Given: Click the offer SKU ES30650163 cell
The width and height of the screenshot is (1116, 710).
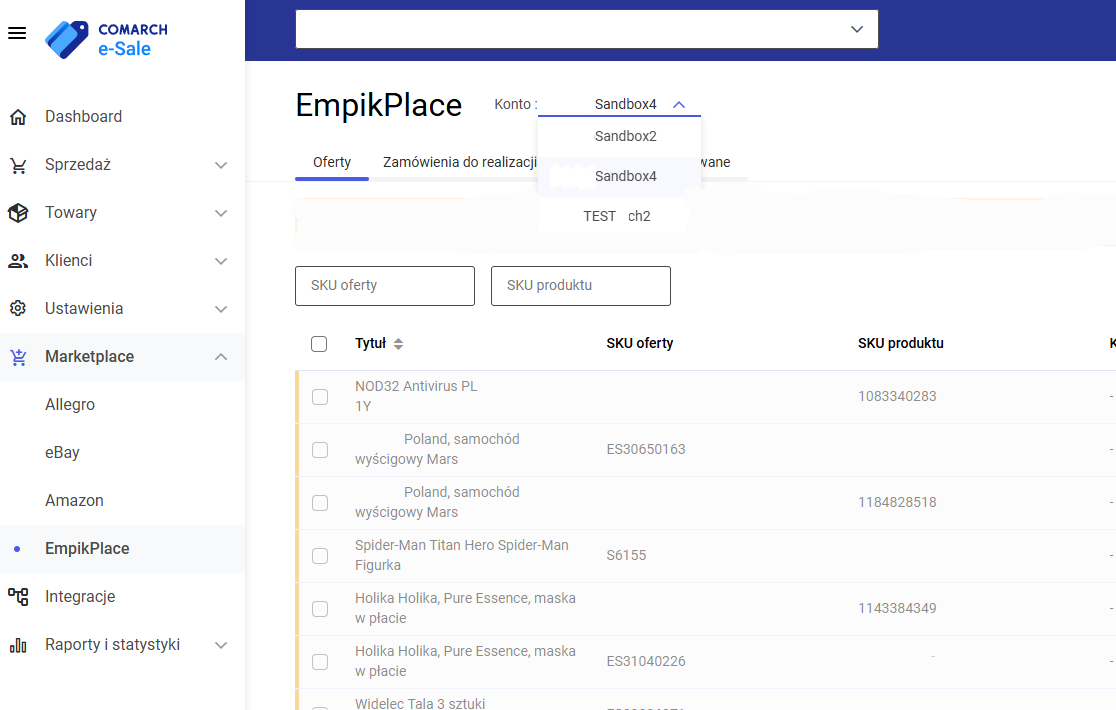Looking at the screenshot, I should coord(646,450).
